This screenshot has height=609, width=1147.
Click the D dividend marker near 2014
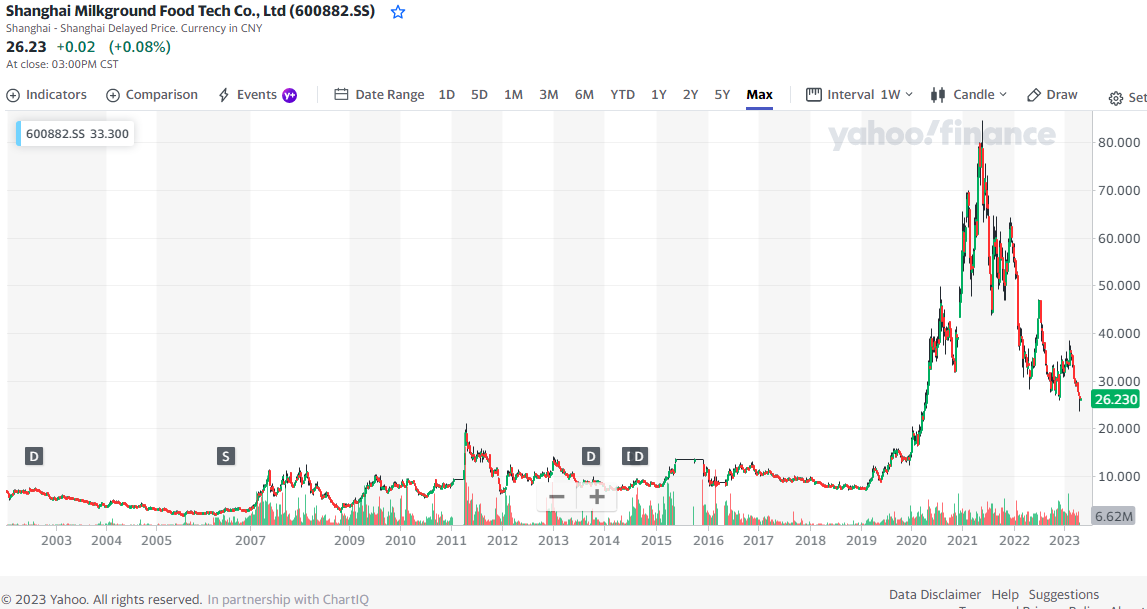[591, 457]
